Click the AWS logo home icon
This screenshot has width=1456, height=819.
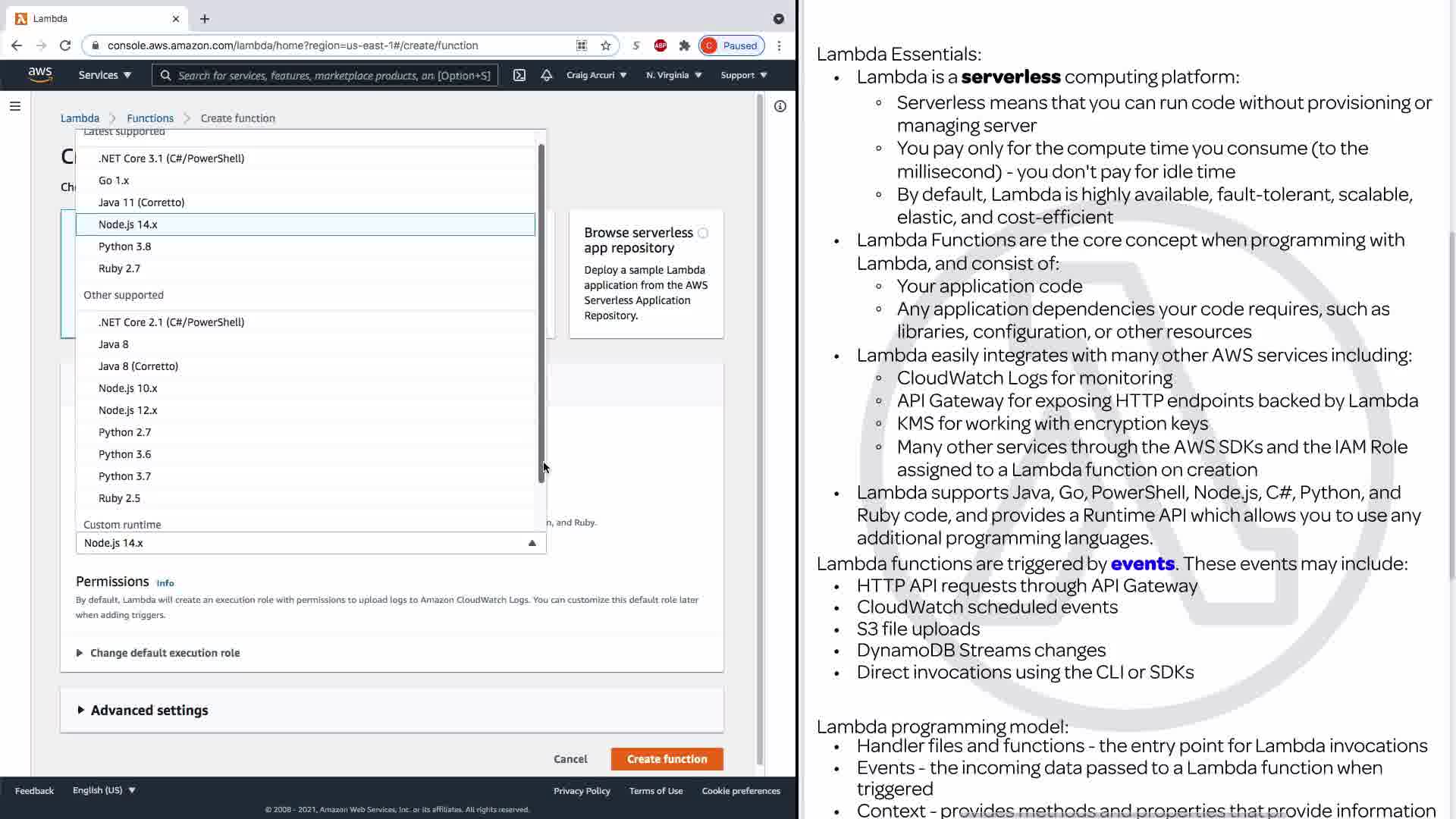[x=39, y=74]
